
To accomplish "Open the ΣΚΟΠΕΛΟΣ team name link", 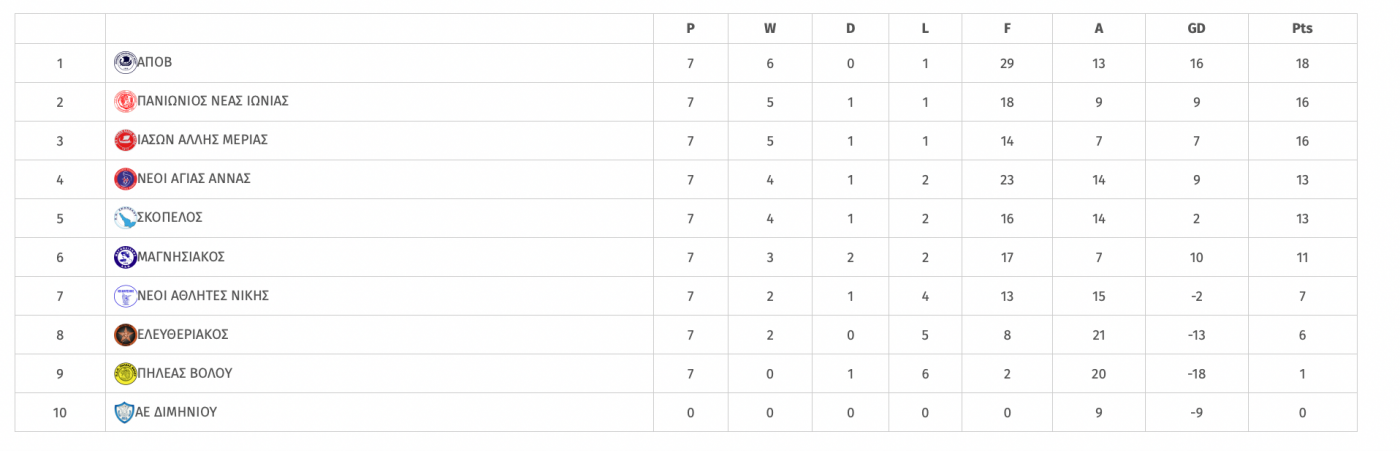I will pos(170,218).
